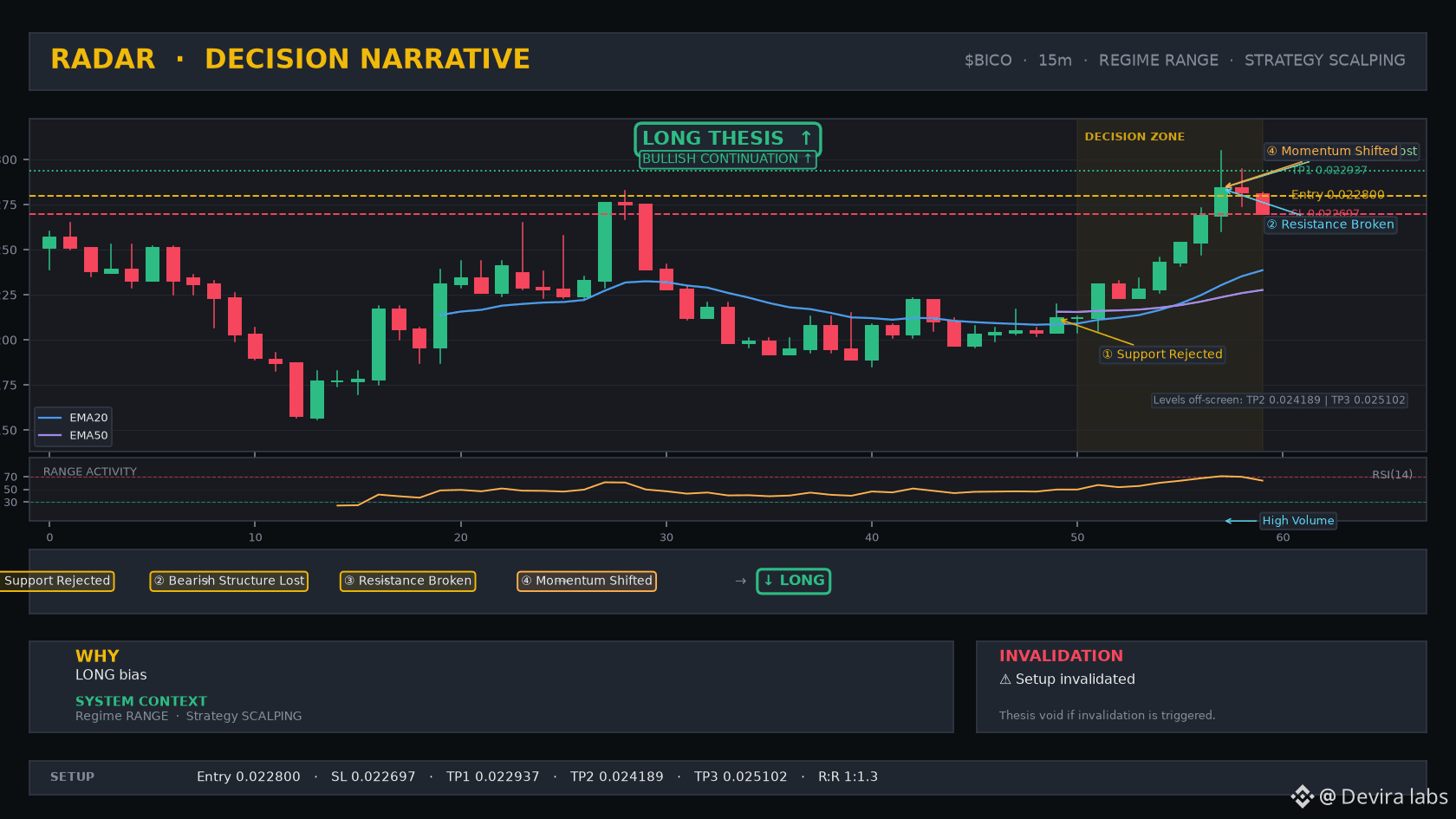
Task: Click the arrow icon pointing left of High Volume
Action: point(1240,521)
